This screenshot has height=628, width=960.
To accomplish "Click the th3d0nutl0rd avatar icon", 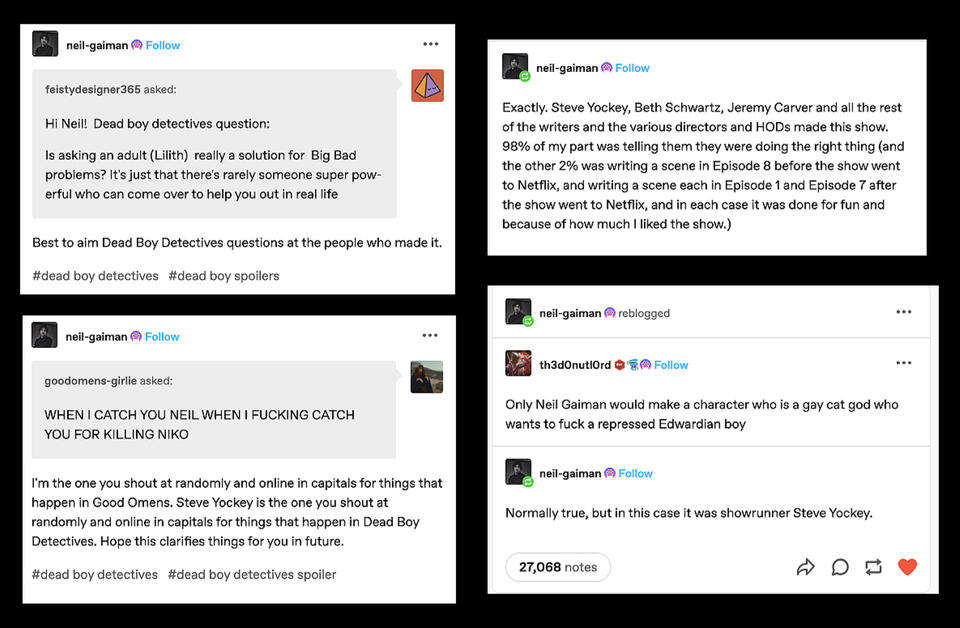I will pyautogui.click(x=518, y=364).
